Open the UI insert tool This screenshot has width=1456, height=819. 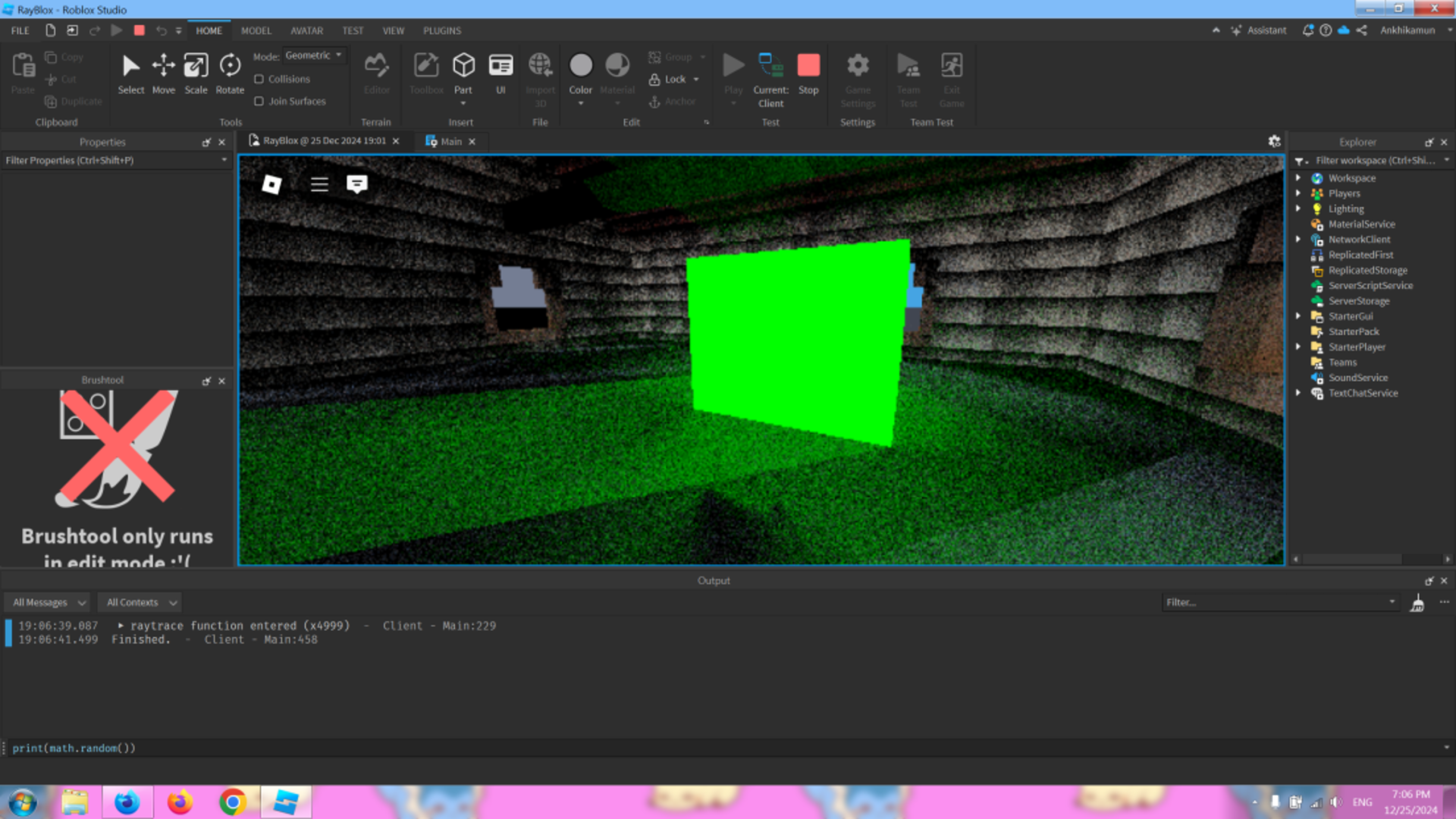(500, 73)
